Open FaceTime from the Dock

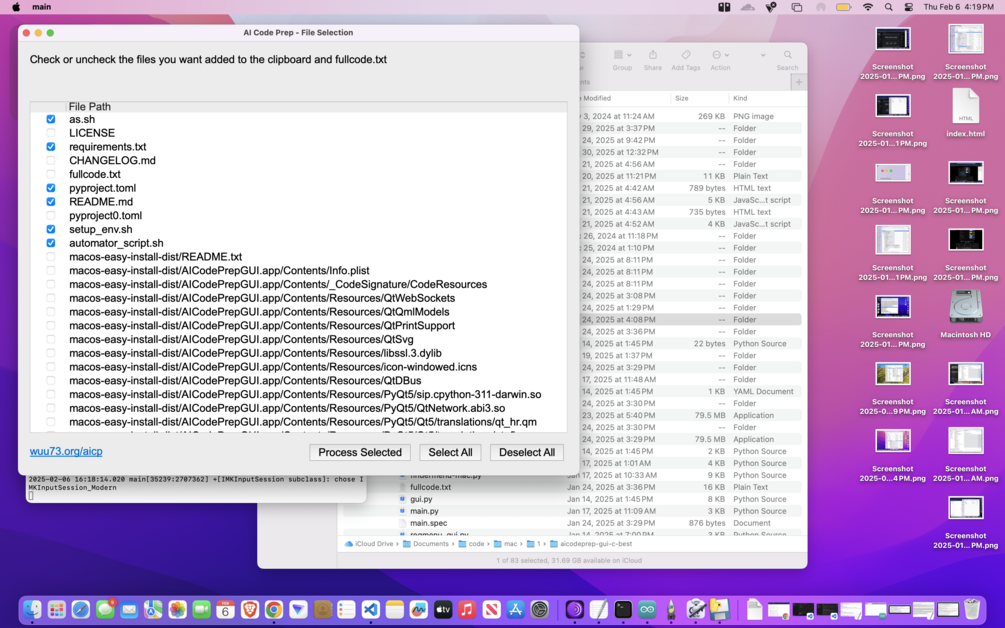coord(201,609)
